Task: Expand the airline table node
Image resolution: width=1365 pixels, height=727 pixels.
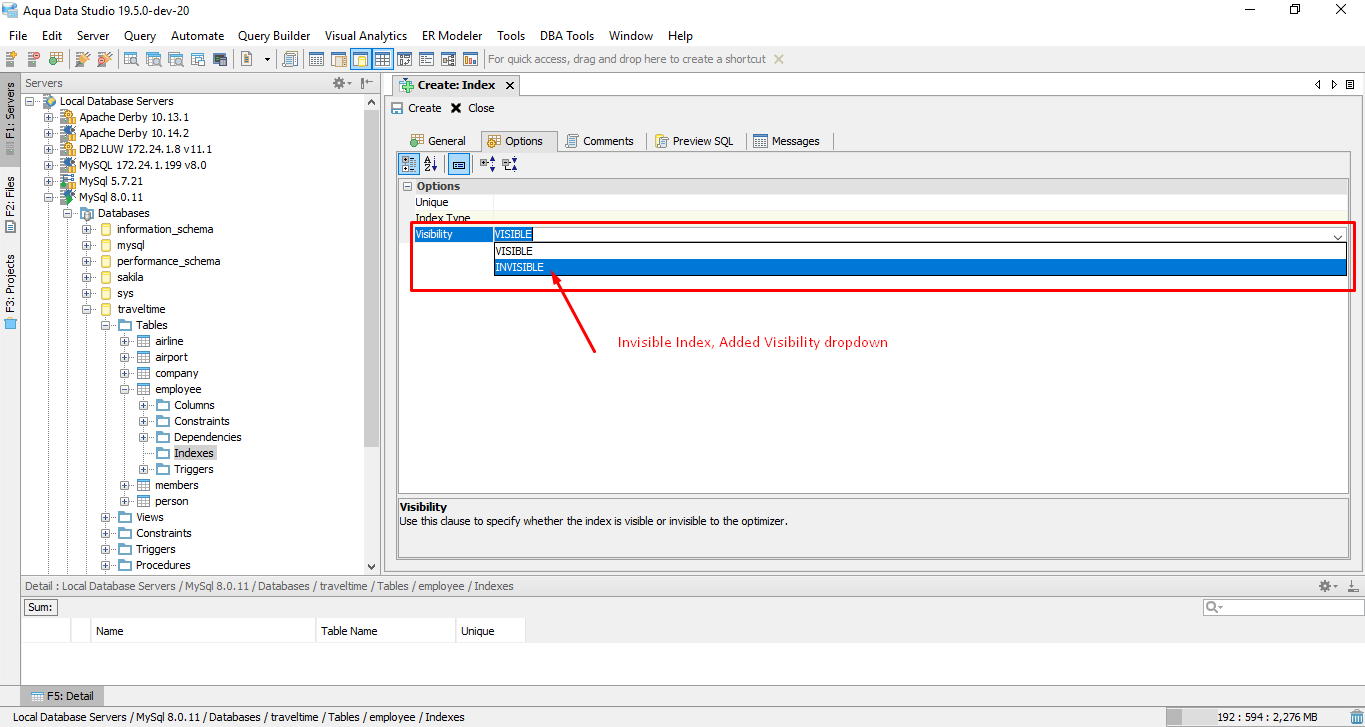Action: tap(125, 341)
